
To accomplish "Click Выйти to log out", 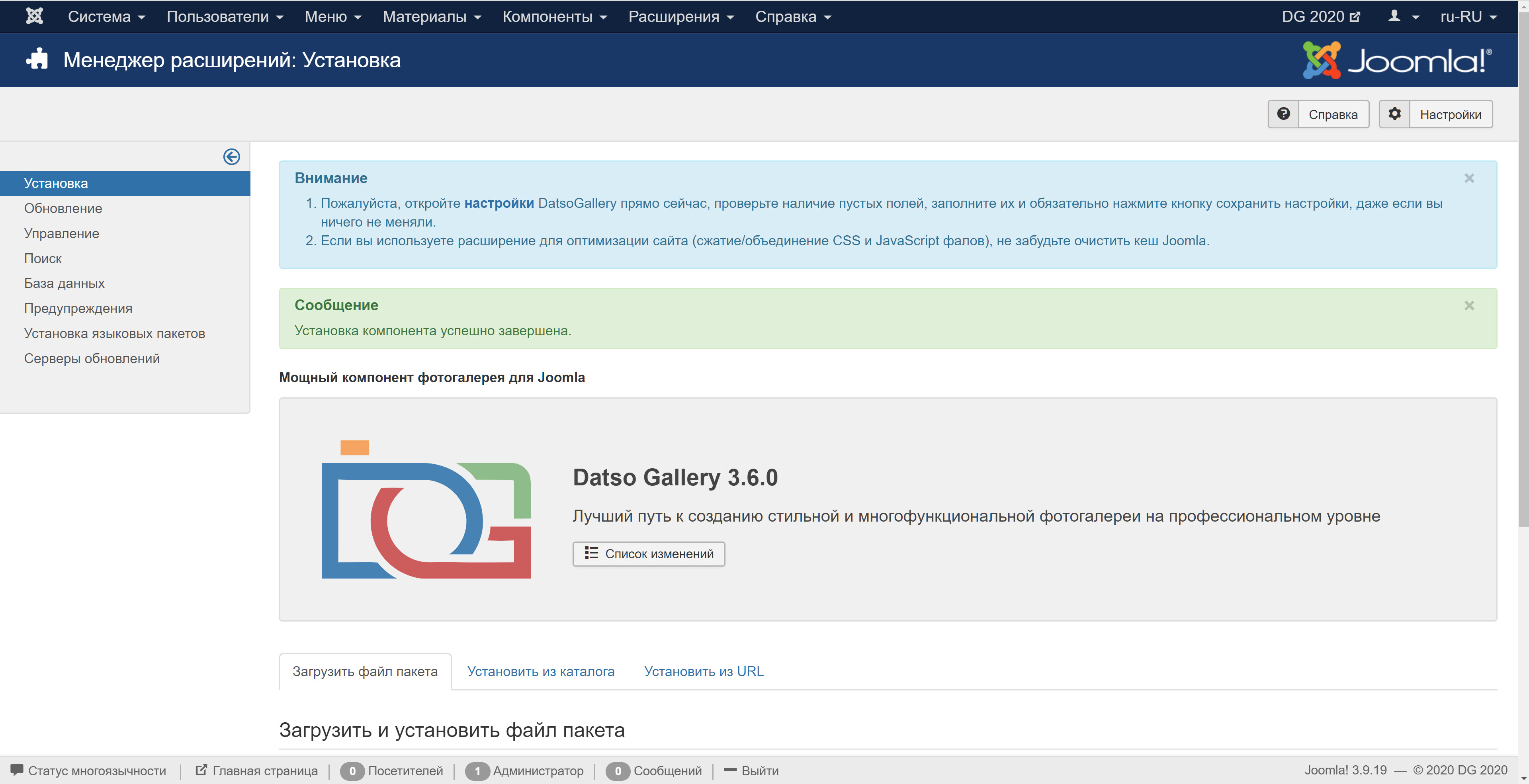I will click(x=751, y=770).
